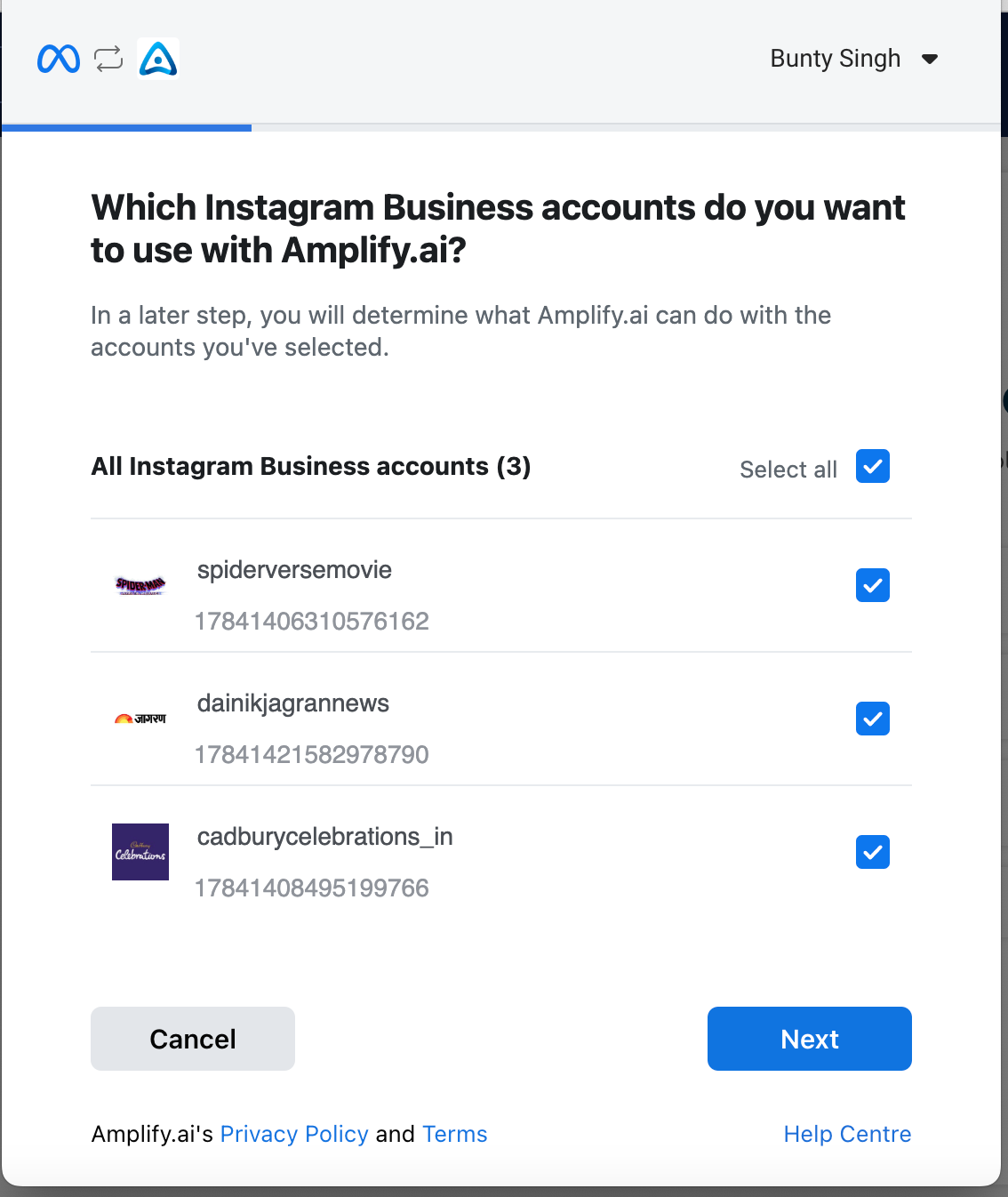Click the Amplify.ai app logo

pos(158,59)
